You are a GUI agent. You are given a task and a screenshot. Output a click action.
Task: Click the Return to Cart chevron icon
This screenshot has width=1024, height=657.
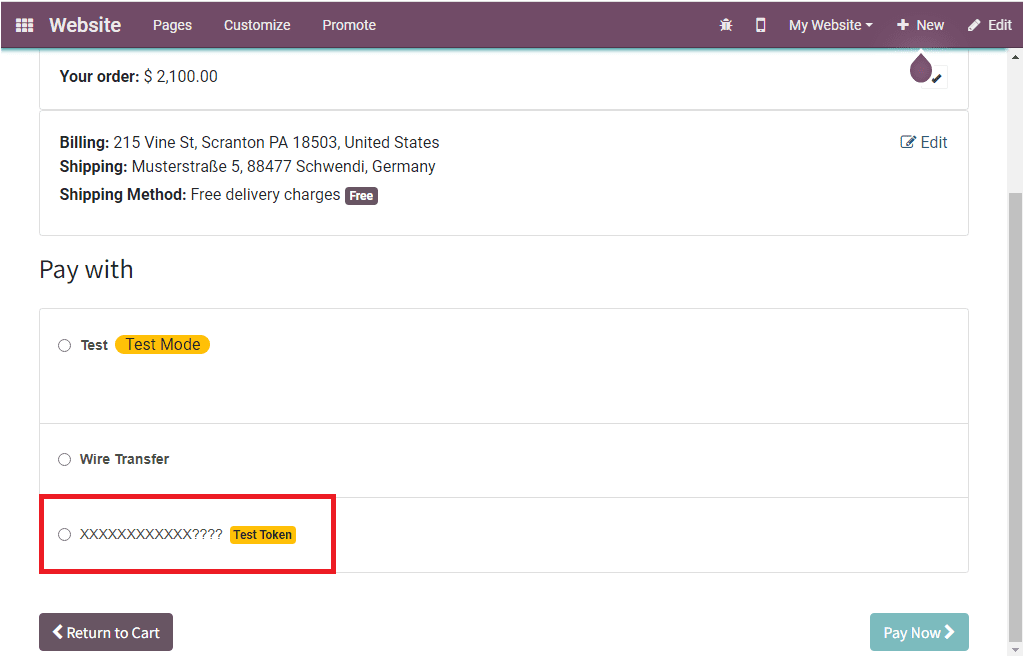(x=58, y=632)
